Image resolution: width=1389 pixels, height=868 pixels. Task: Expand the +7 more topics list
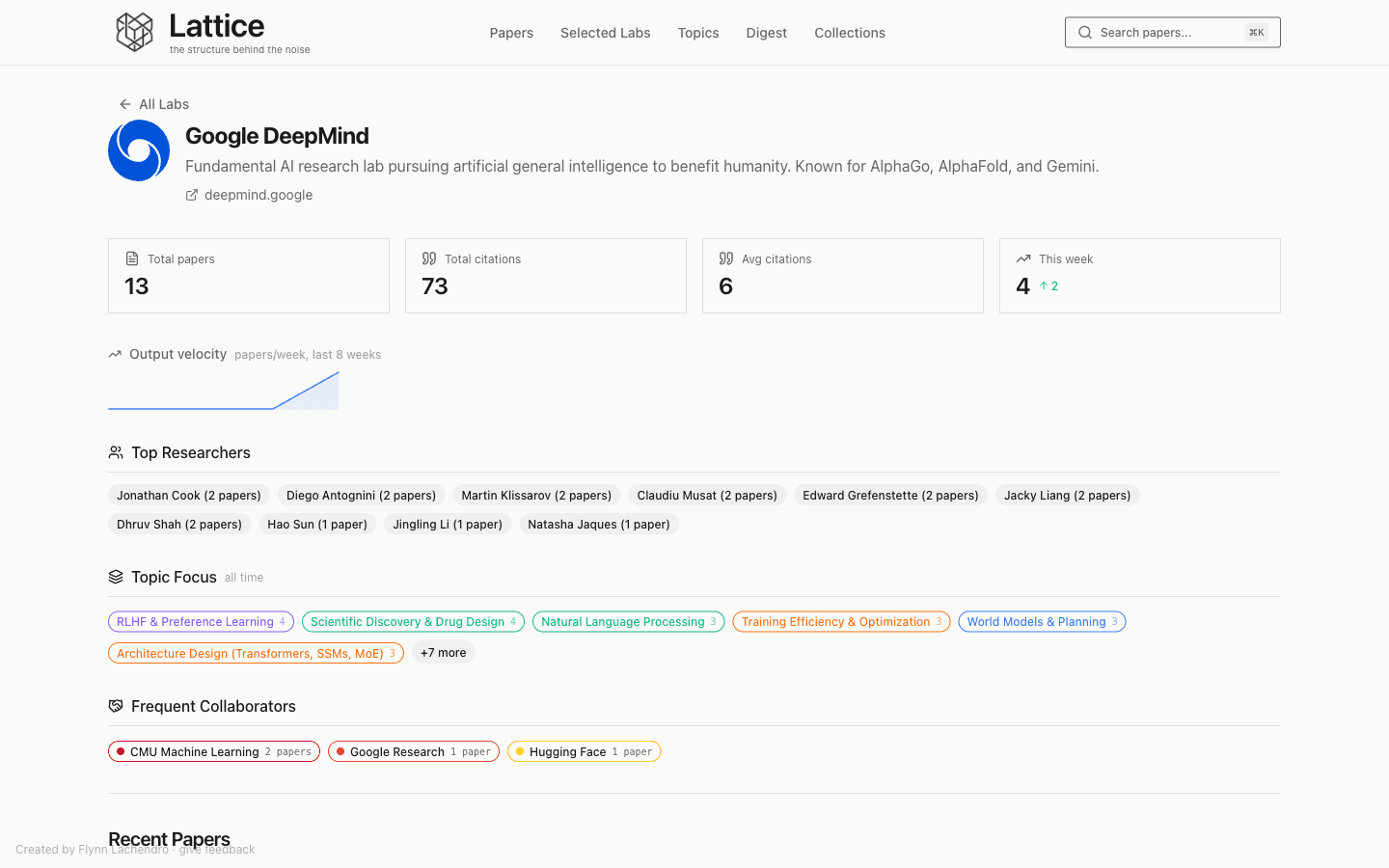coord(443,652)
